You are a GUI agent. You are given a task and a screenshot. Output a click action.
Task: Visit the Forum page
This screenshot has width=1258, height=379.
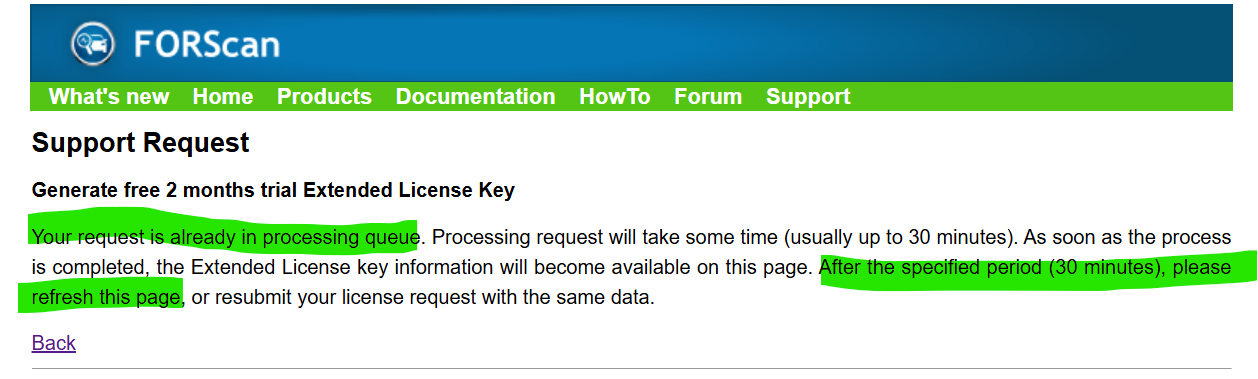point(708,97)
